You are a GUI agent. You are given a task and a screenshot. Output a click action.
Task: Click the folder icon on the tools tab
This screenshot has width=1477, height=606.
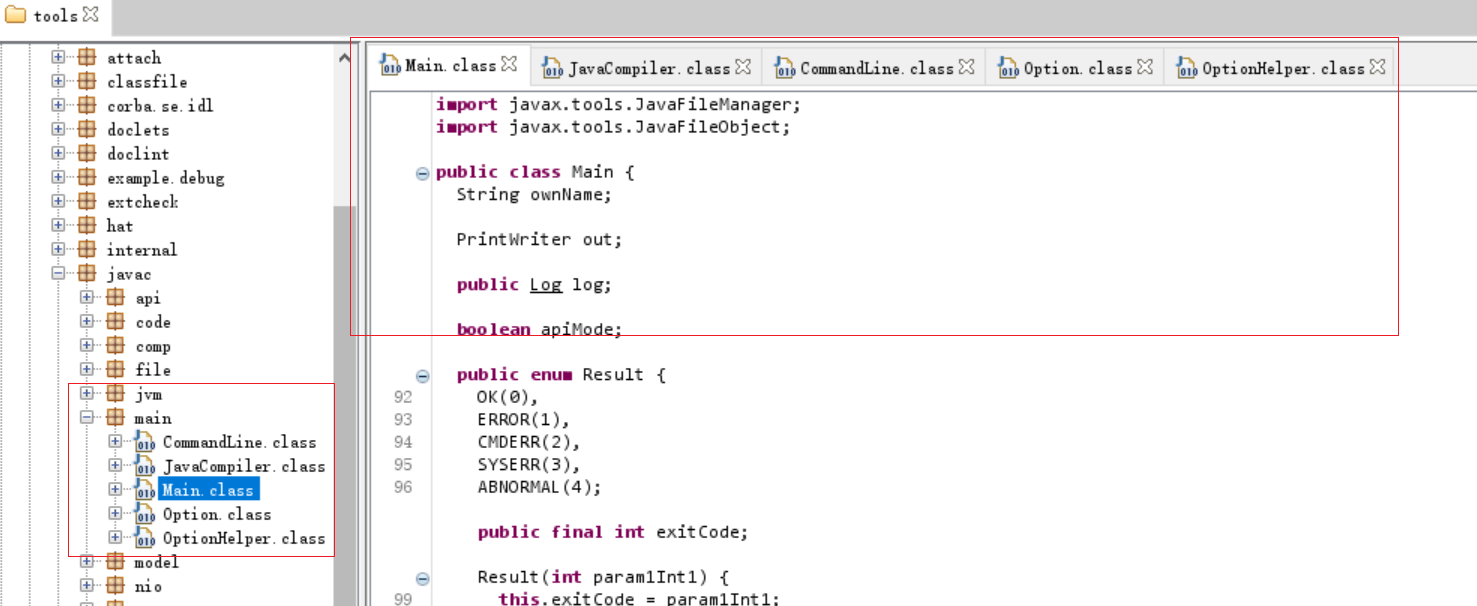click(14, 15)
